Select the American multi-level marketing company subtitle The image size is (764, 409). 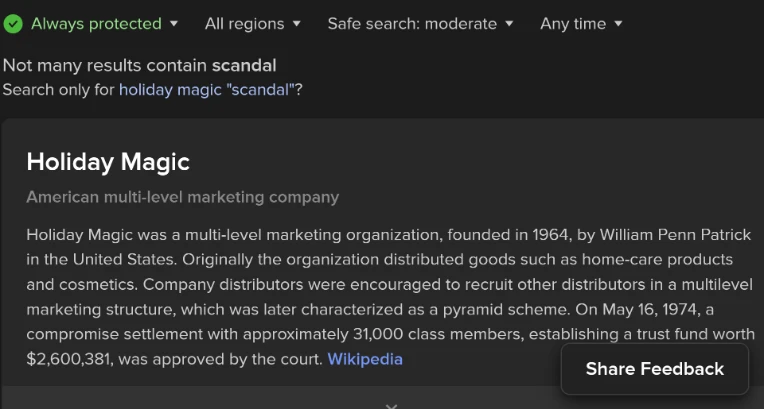coord(183,197)
